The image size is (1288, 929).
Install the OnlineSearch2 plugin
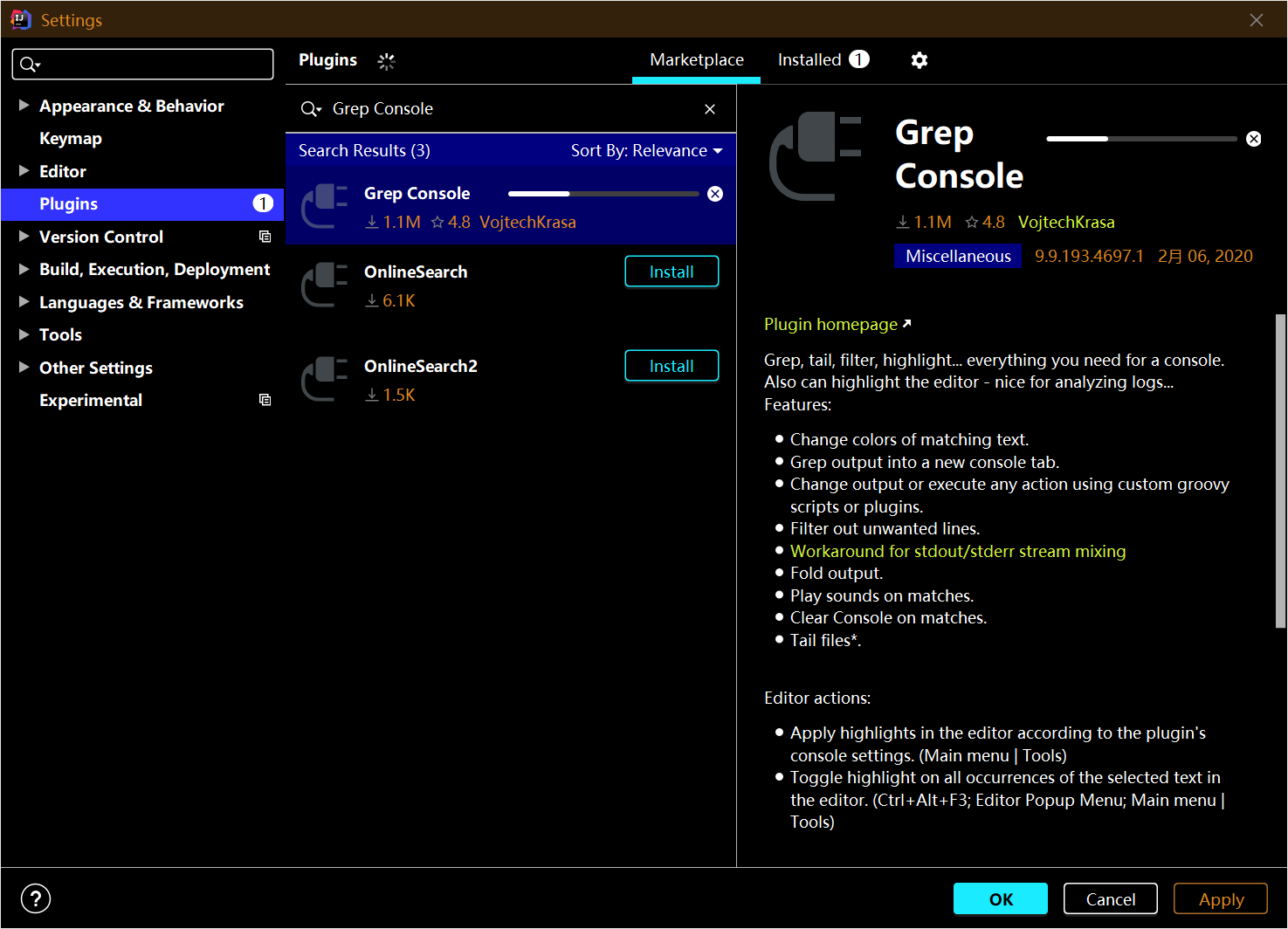coord(672,366)
